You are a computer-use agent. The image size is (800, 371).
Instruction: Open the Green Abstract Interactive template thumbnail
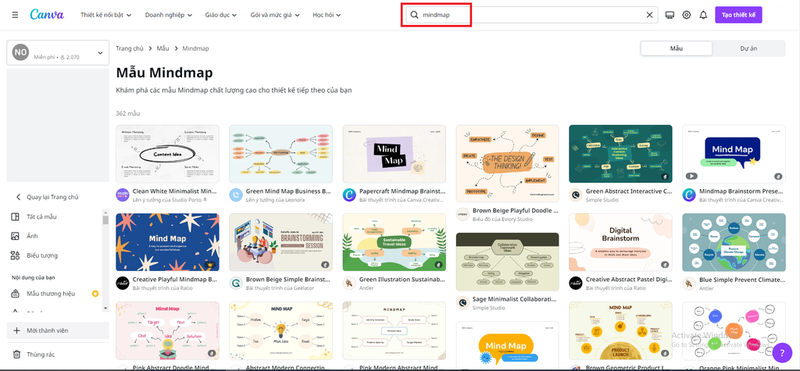[x=620, y=154]
